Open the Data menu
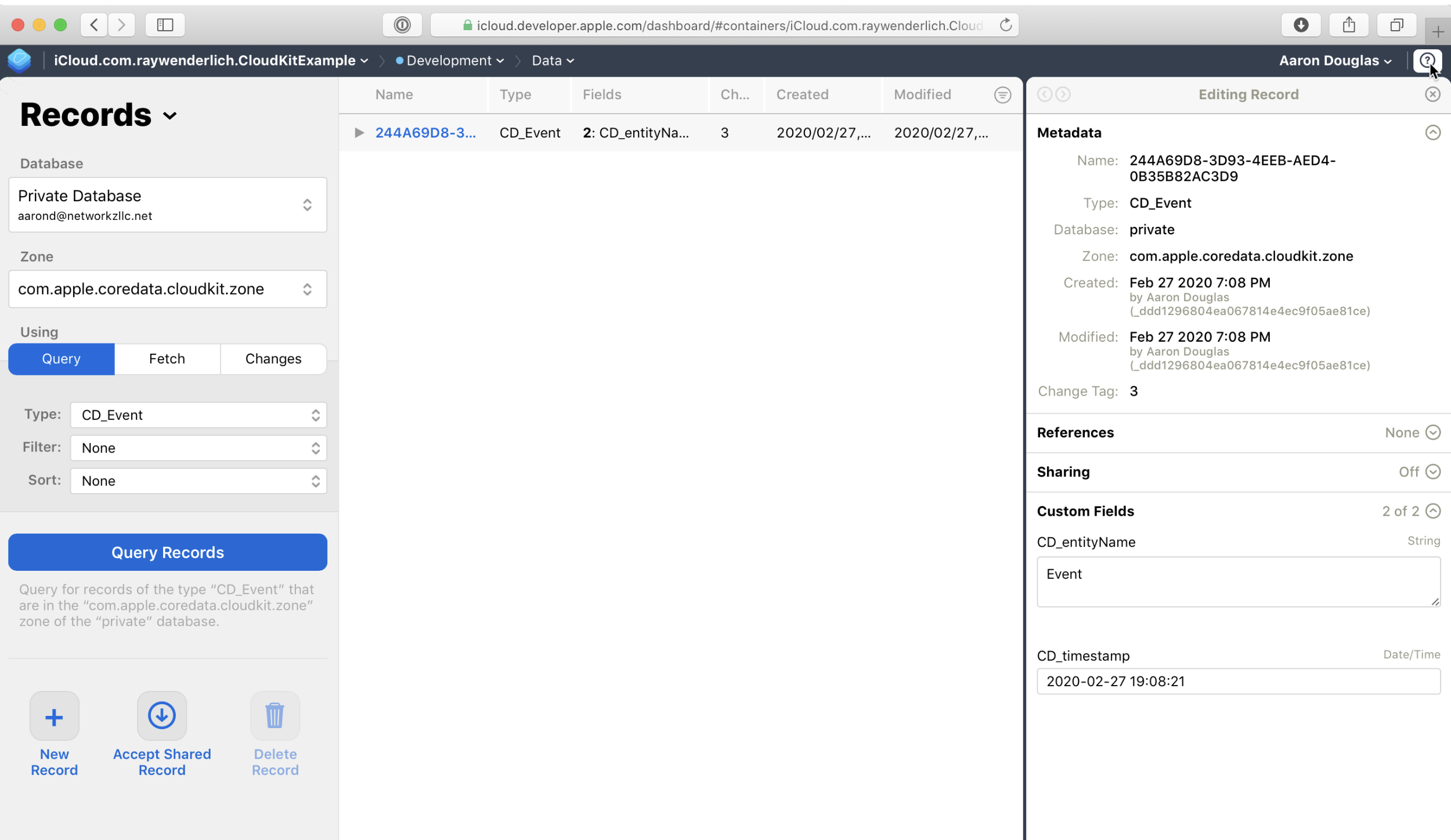This screenshot has height=840, width=1451. tap(553, 61)
